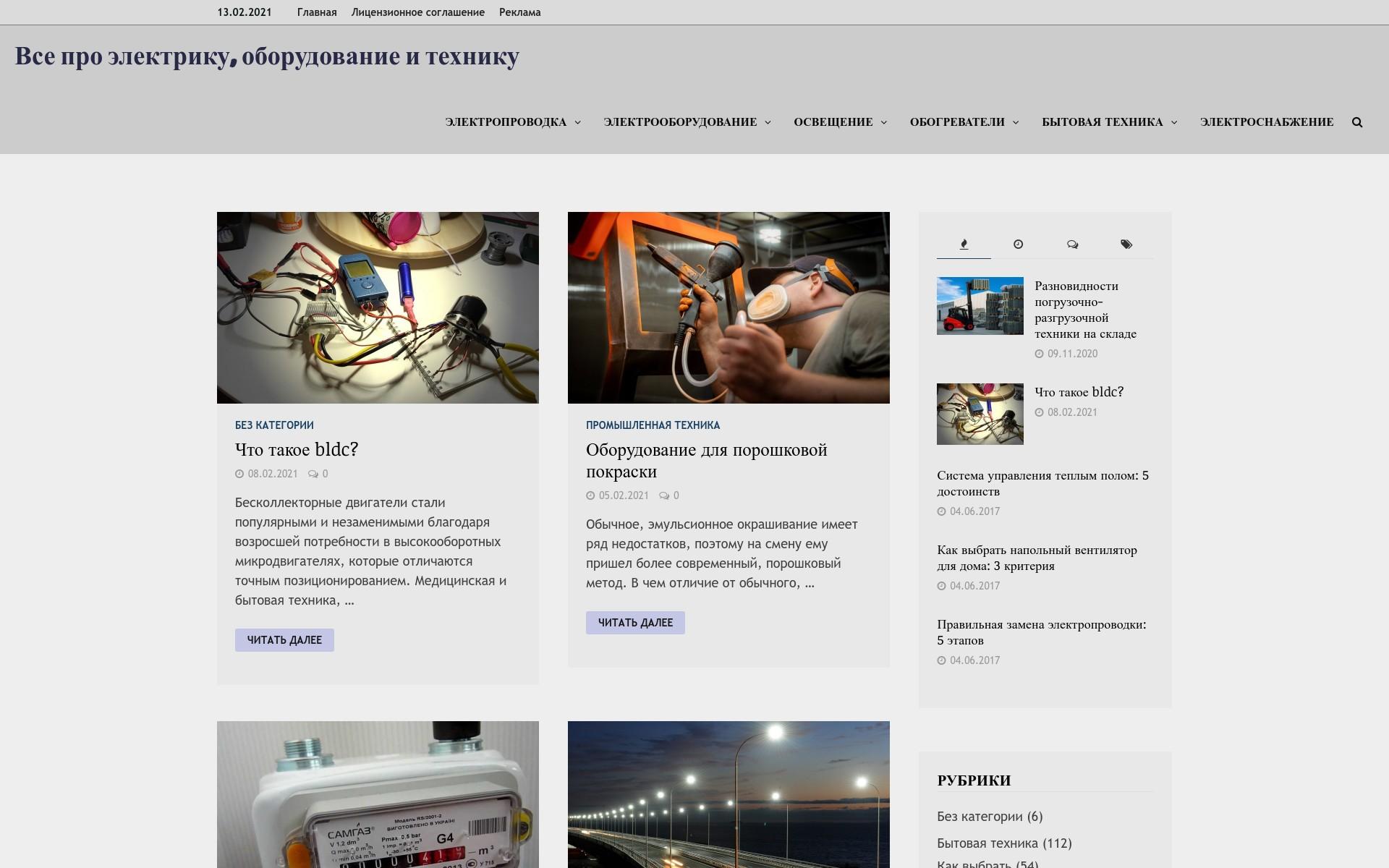
Task: Expand the Электропроводка menu chevron
Action: [x=577, y=122]
